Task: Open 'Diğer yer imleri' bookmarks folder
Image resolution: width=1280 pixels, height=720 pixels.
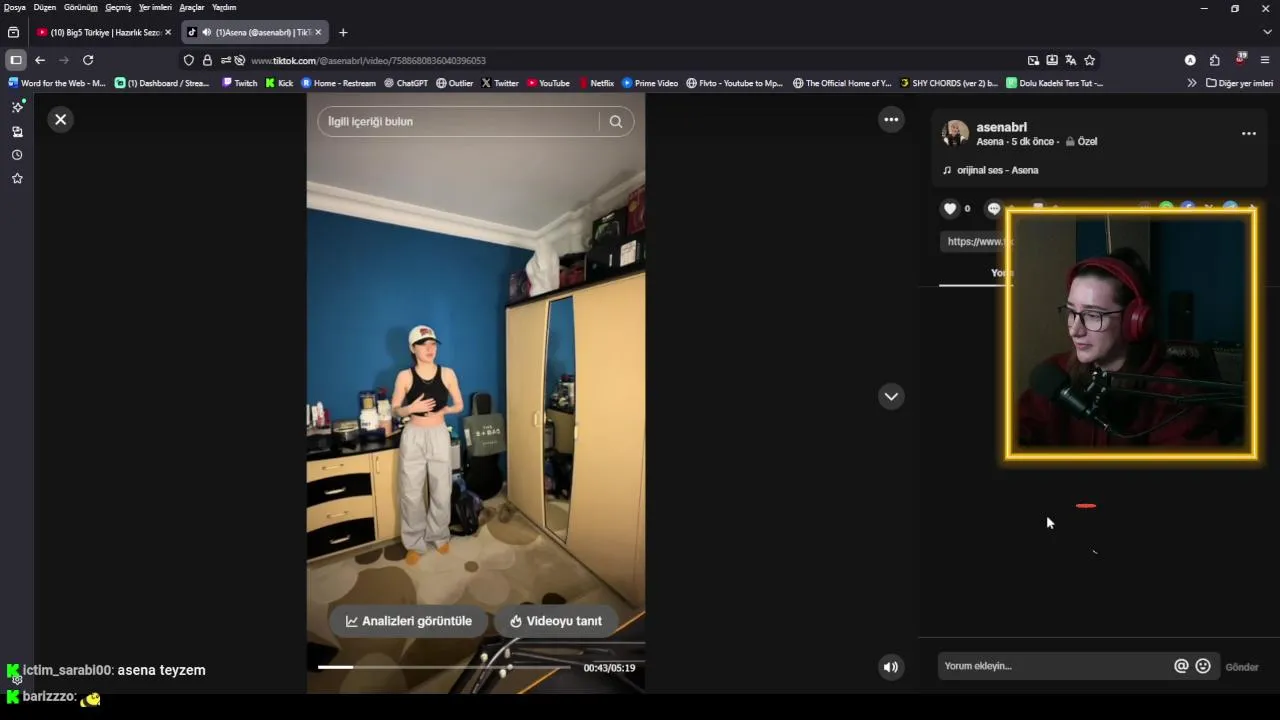Action: click(1240, 83)
